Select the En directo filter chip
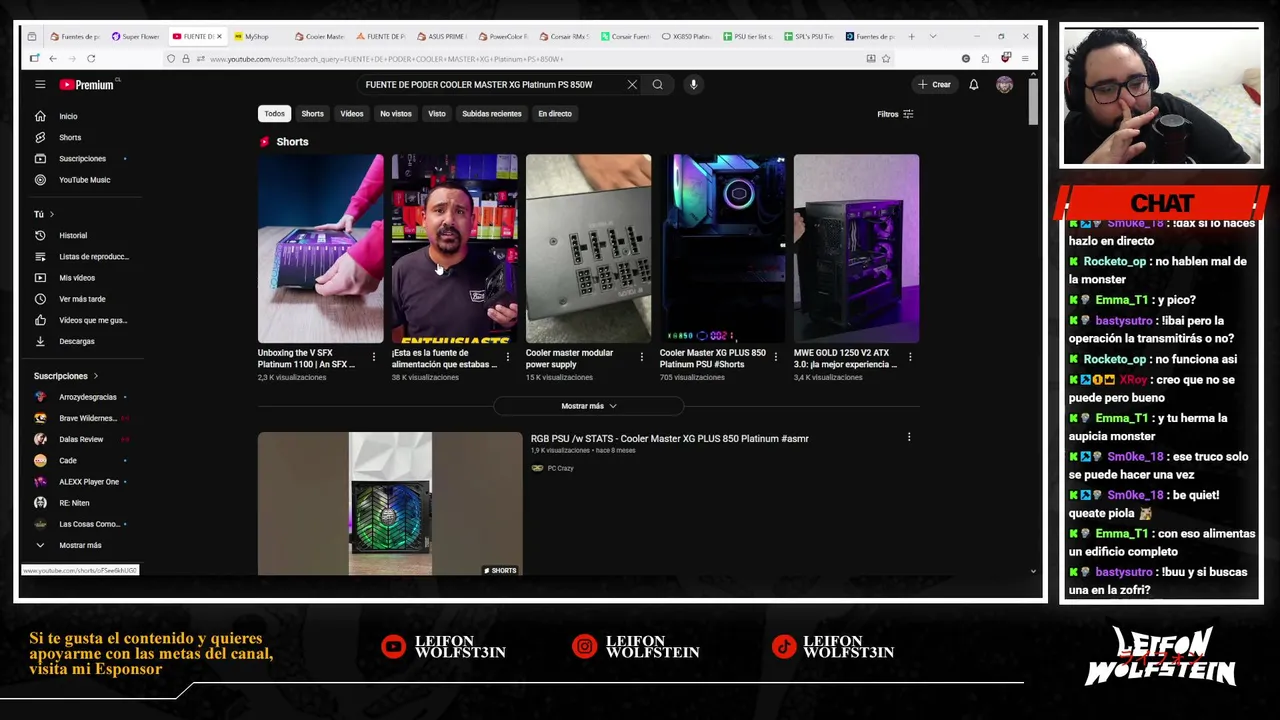Image resolution: width=1280 pixels, height=720 pixels. 555,114
